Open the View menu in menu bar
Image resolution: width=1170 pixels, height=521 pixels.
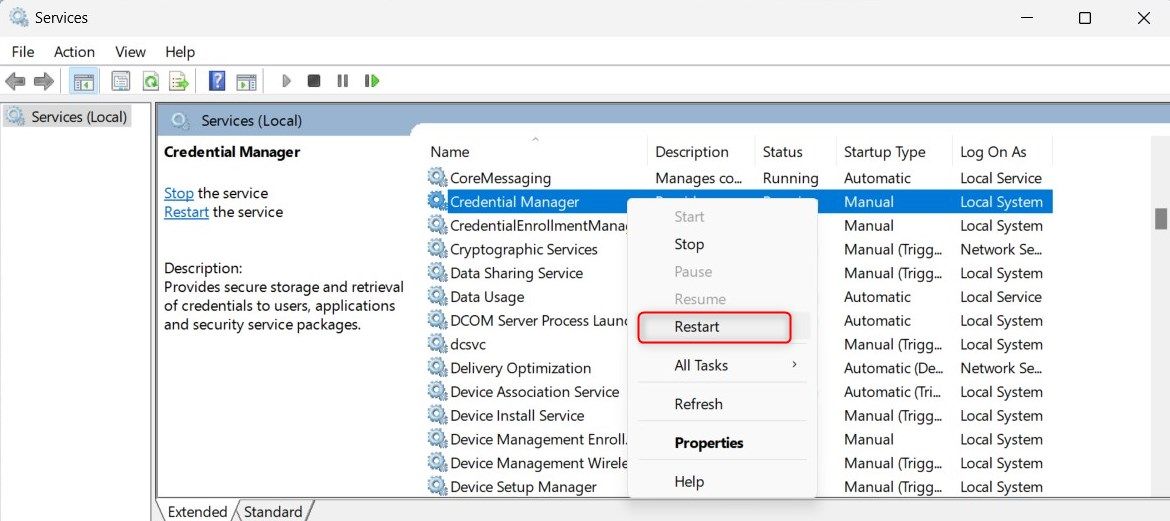(130, 52)
